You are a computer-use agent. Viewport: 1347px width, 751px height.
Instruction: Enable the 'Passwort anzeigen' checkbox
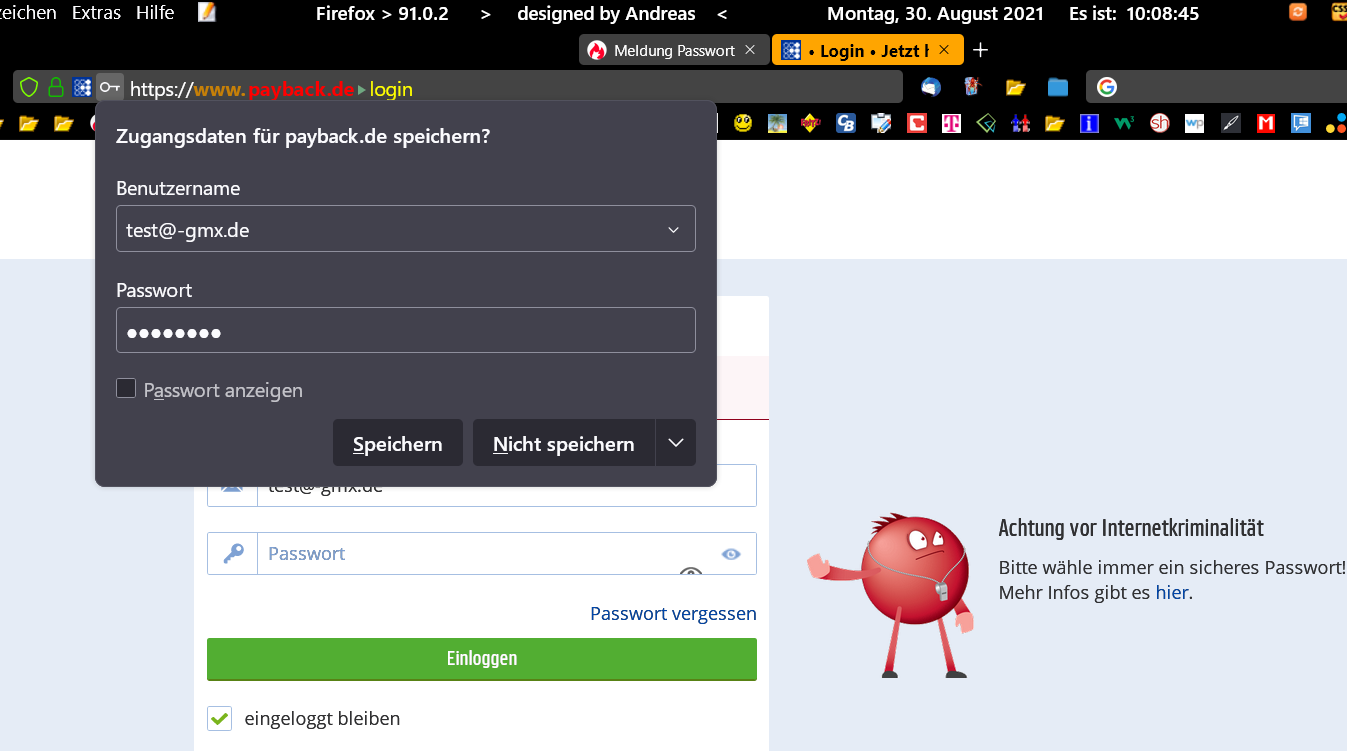(126, 388)
